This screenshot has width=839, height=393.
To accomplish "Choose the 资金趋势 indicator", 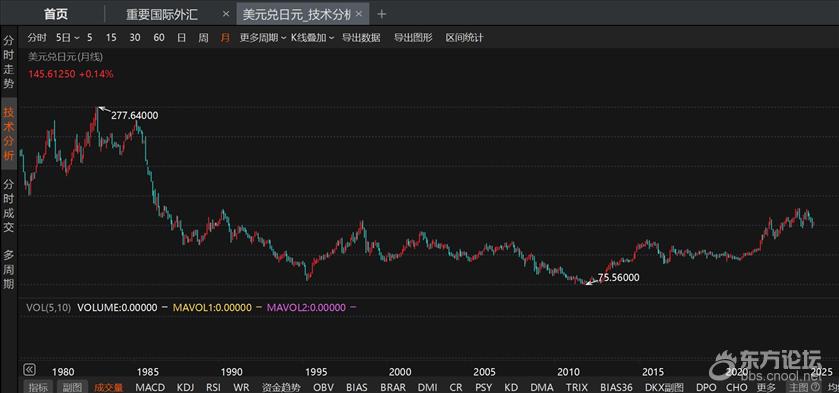I will coord(281,387).
